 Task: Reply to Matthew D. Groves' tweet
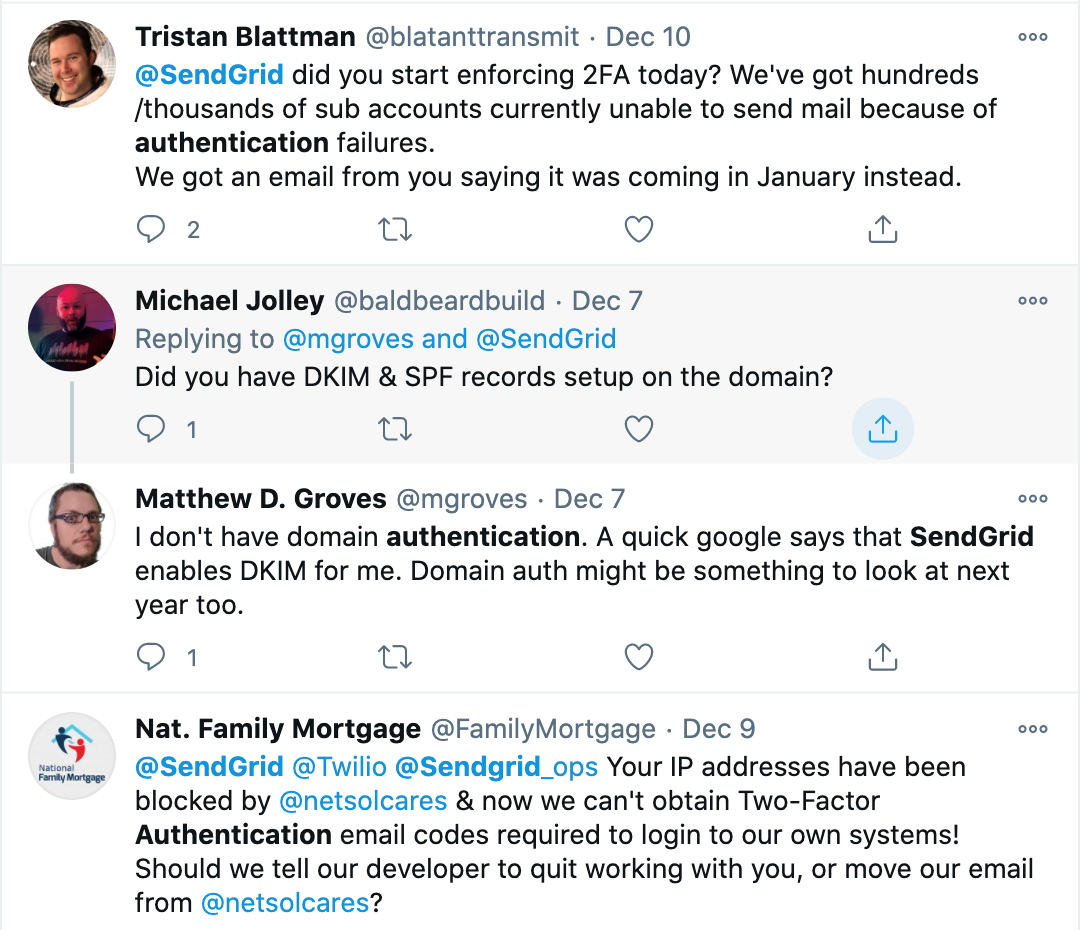(x=151, y=657)
